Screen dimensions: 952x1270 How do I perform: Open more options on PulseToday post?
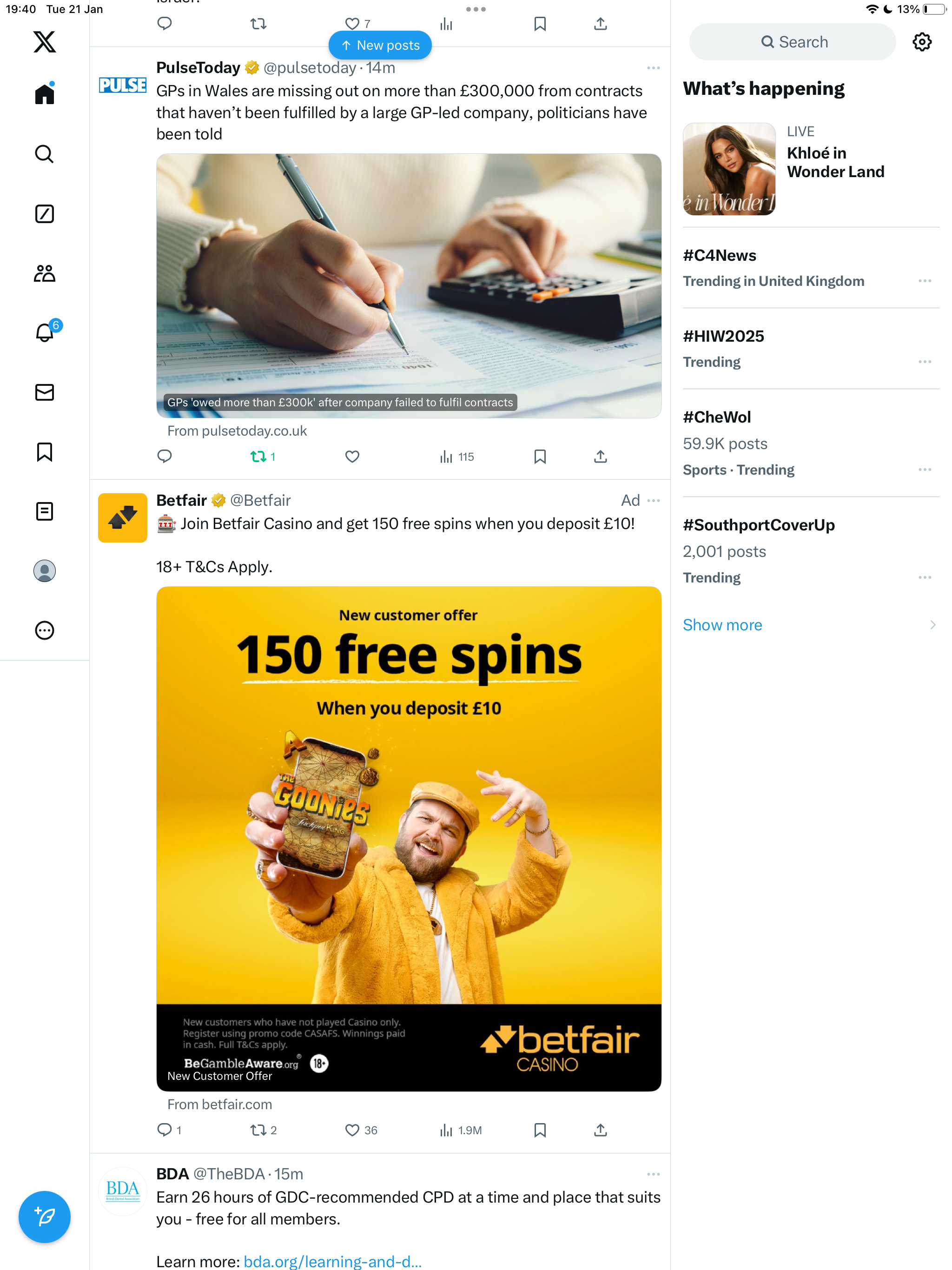click(x=653, y=68)
